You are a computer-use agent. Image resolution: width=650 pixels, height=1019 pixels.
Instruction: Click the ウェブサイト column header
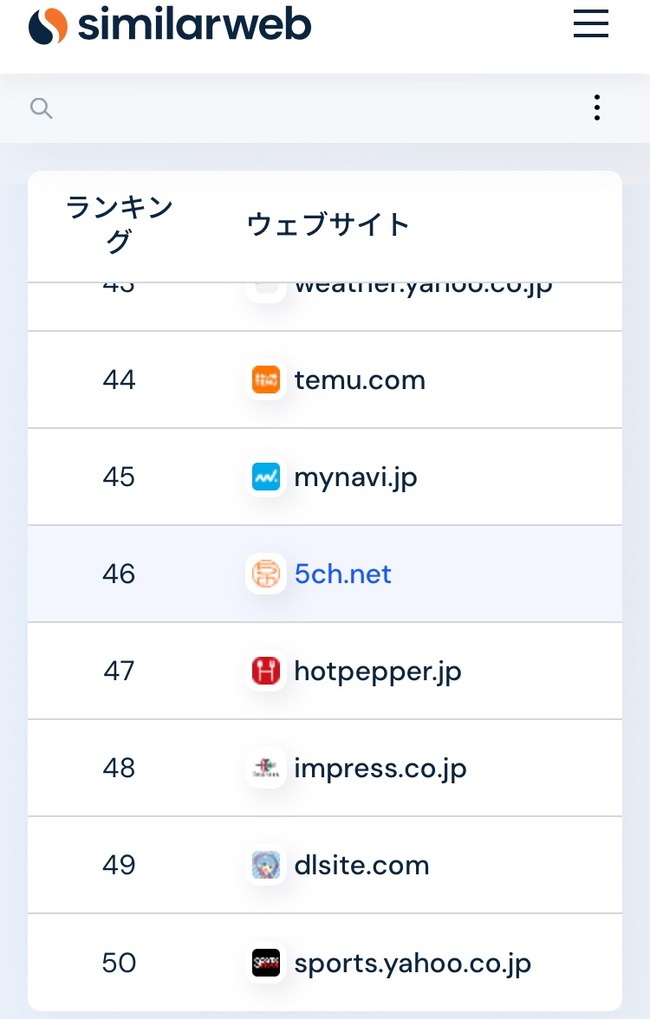tap(328, 225)
